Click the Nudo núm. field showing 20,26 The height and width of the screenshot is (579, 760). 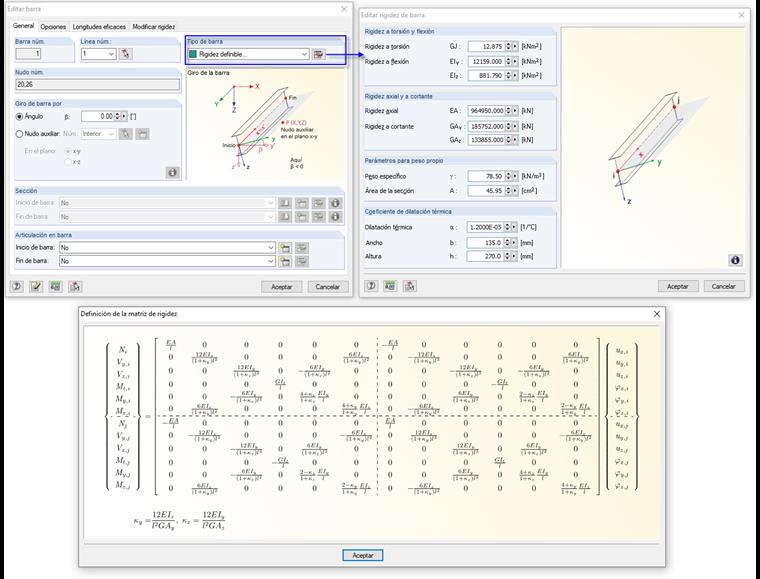pos(96,85)
